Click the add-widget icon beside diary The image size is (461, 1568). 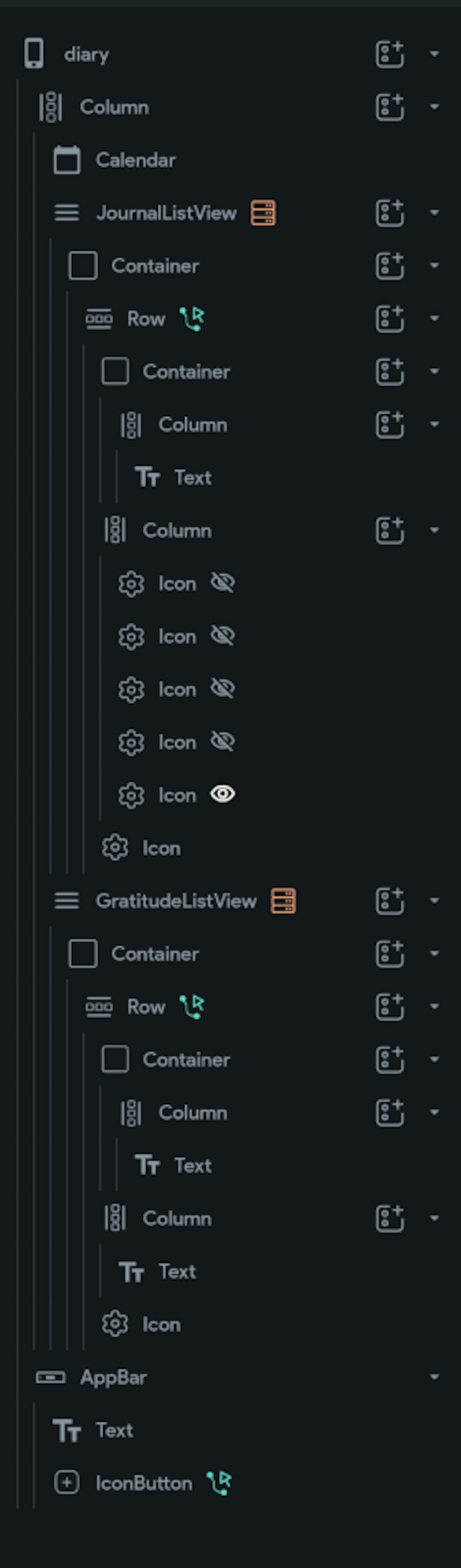click(389, 54)
